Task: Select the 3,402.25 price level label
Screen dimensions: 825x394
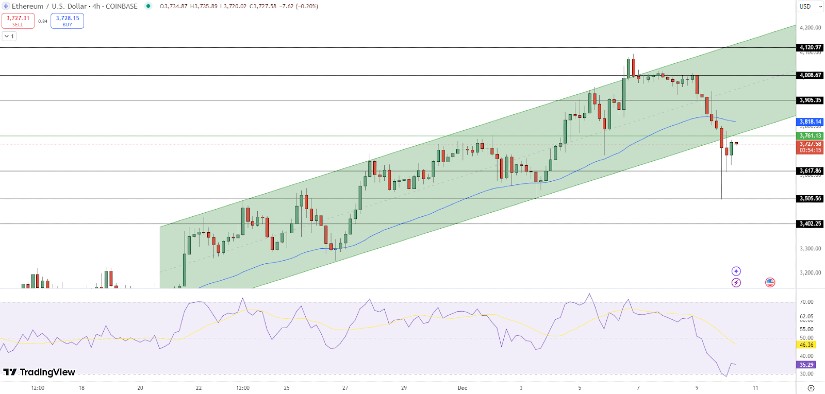Action: click(x=810, y=224)
